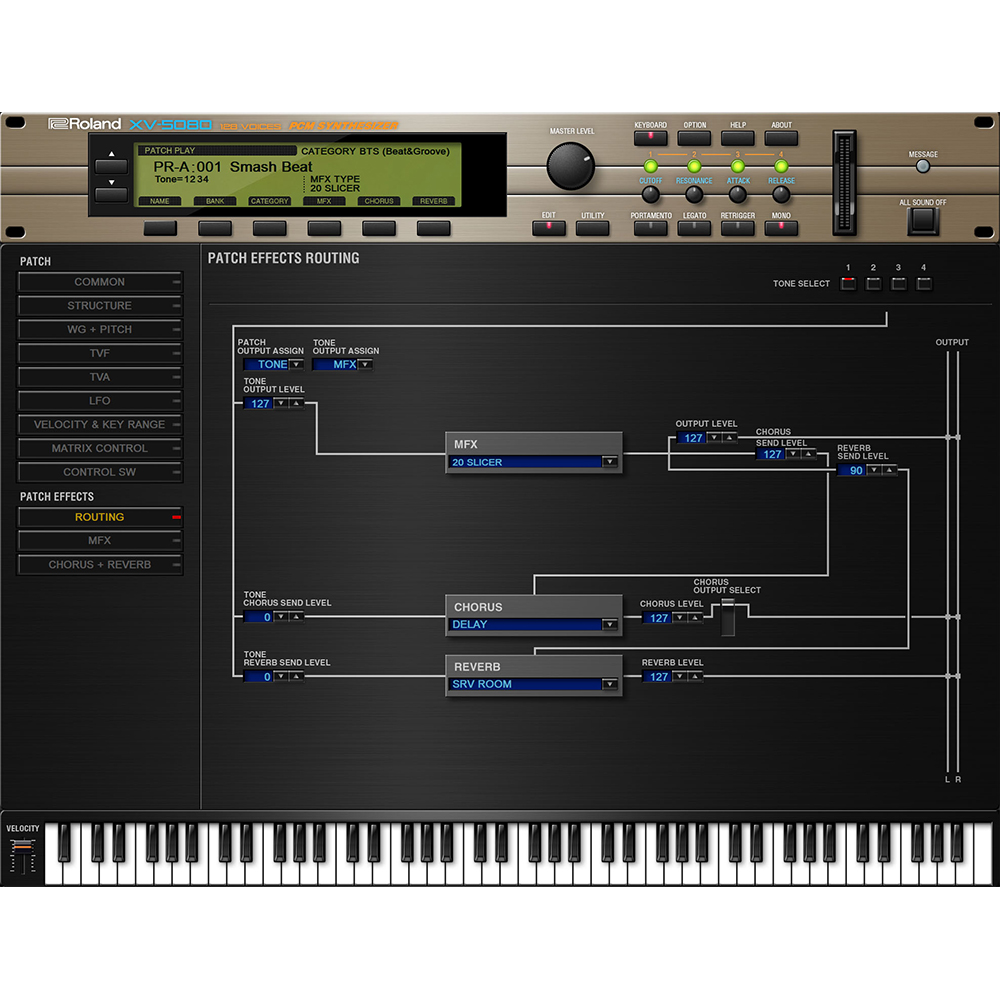Viewport: 1000px width, 1000px height.
Task: Open Tone Output Assign dropdown
Action: click(x=365, y=364)
